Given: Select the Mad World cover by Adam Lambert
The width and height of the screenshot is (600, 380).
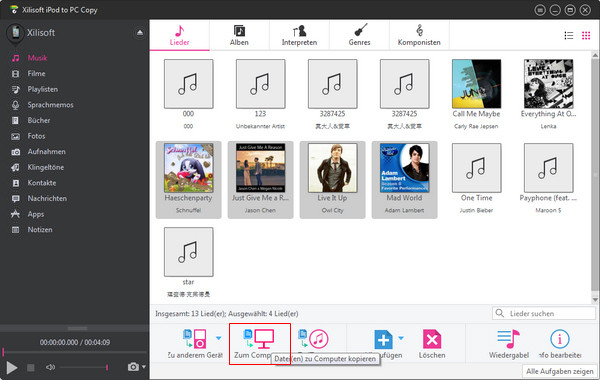Looking at the screenshot, I should (404, 168).
